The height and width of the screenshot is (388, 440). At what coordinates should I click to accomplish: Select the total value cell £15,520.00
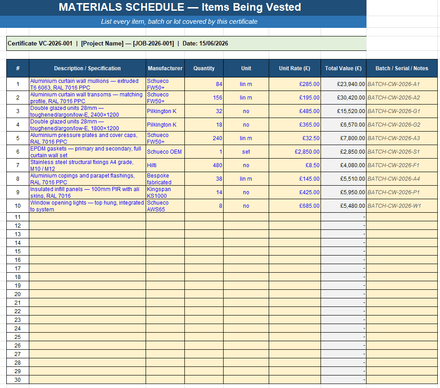(x=343, y=111)
